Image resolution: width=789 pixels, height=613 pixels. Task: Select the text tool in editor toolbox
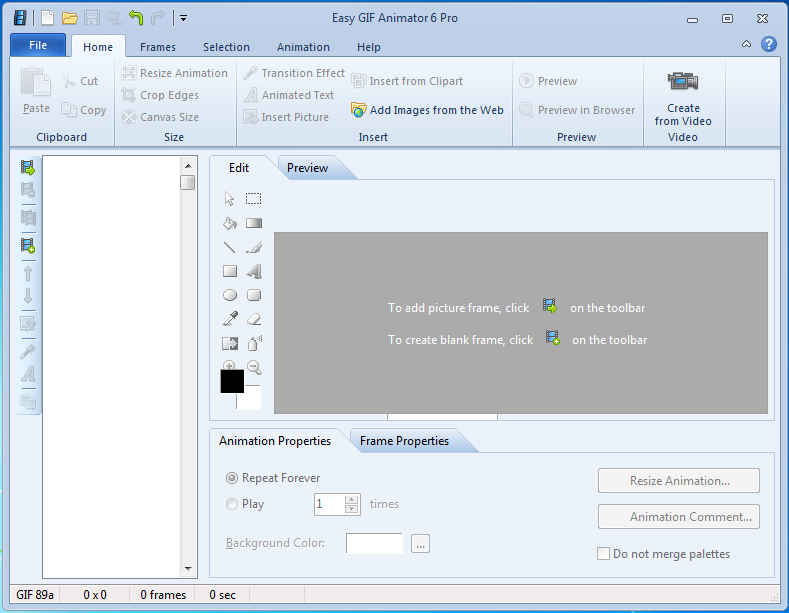(254, 271)
